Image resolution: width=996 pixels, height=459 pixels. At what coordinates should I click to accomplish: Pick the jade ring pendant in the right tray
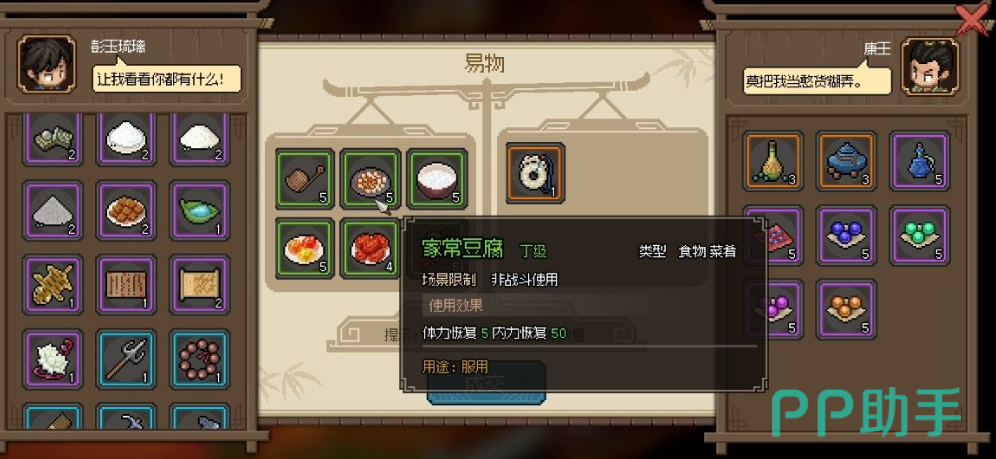click(x=535, y=173)
